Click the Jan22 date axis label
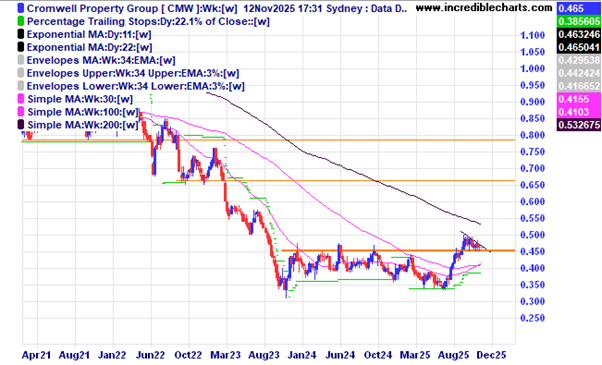Screen dimensions: 602x365 [x=112, y=355]
